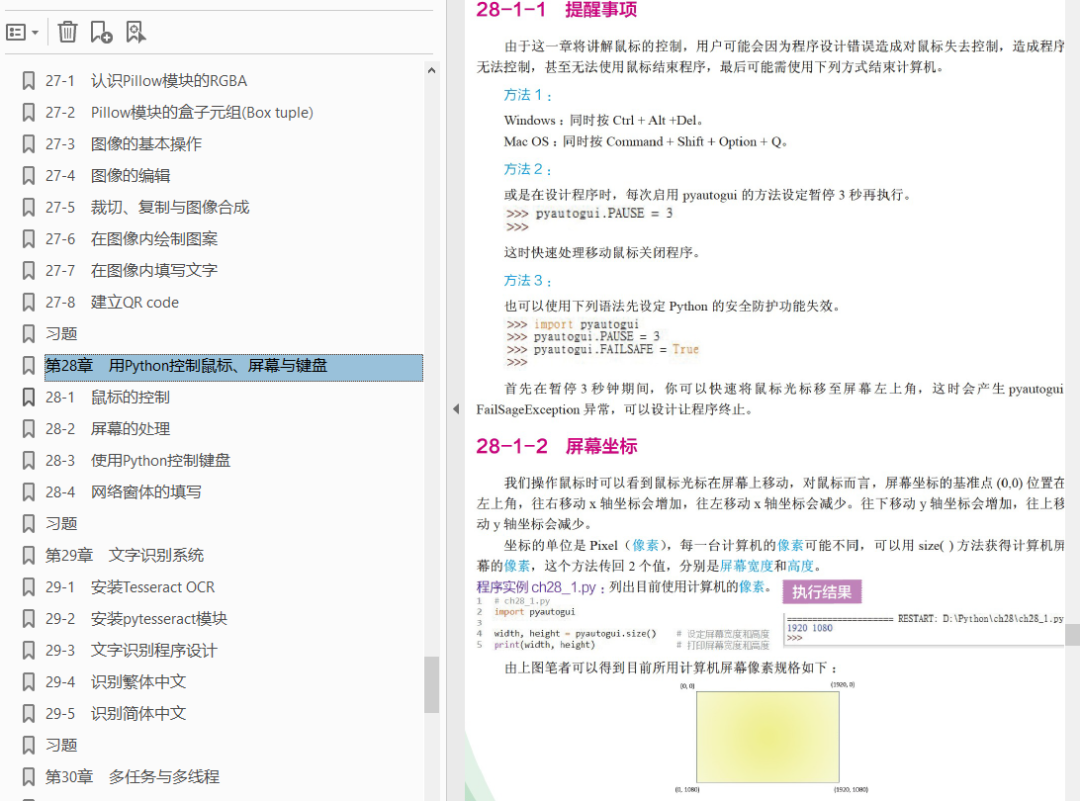1080x801 pixels.
Task: Click the document page scrollbar thumb
Action: pos(1072,634)
